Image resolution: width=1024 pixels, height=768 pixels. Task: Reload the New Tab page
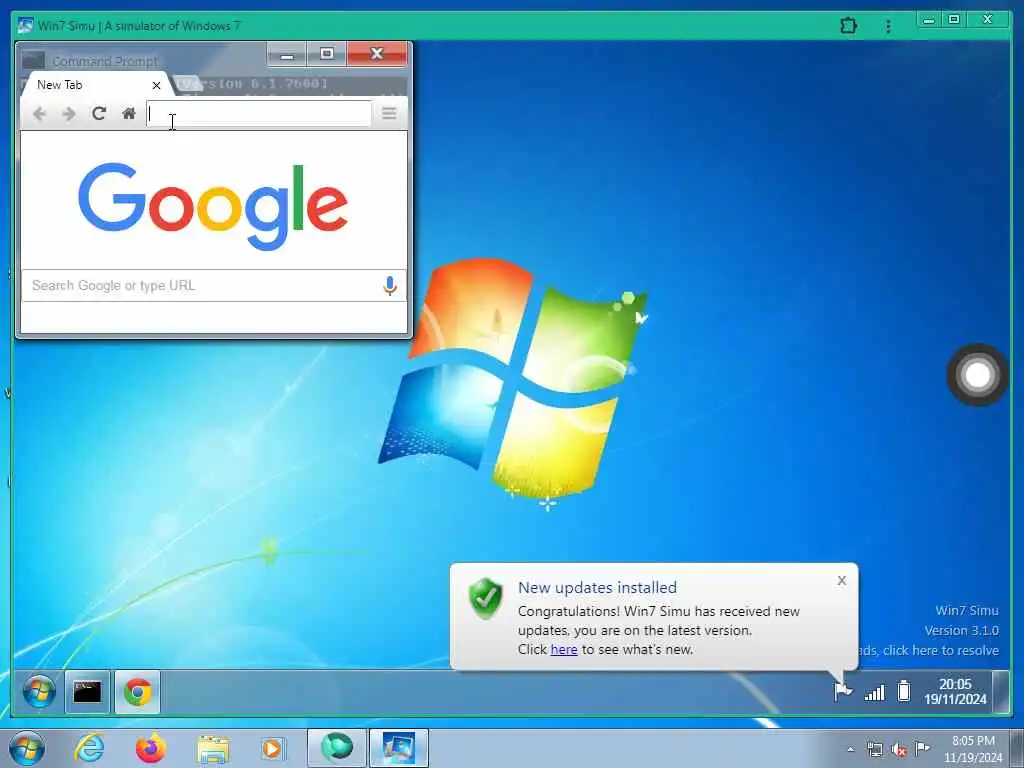point(99,114)
